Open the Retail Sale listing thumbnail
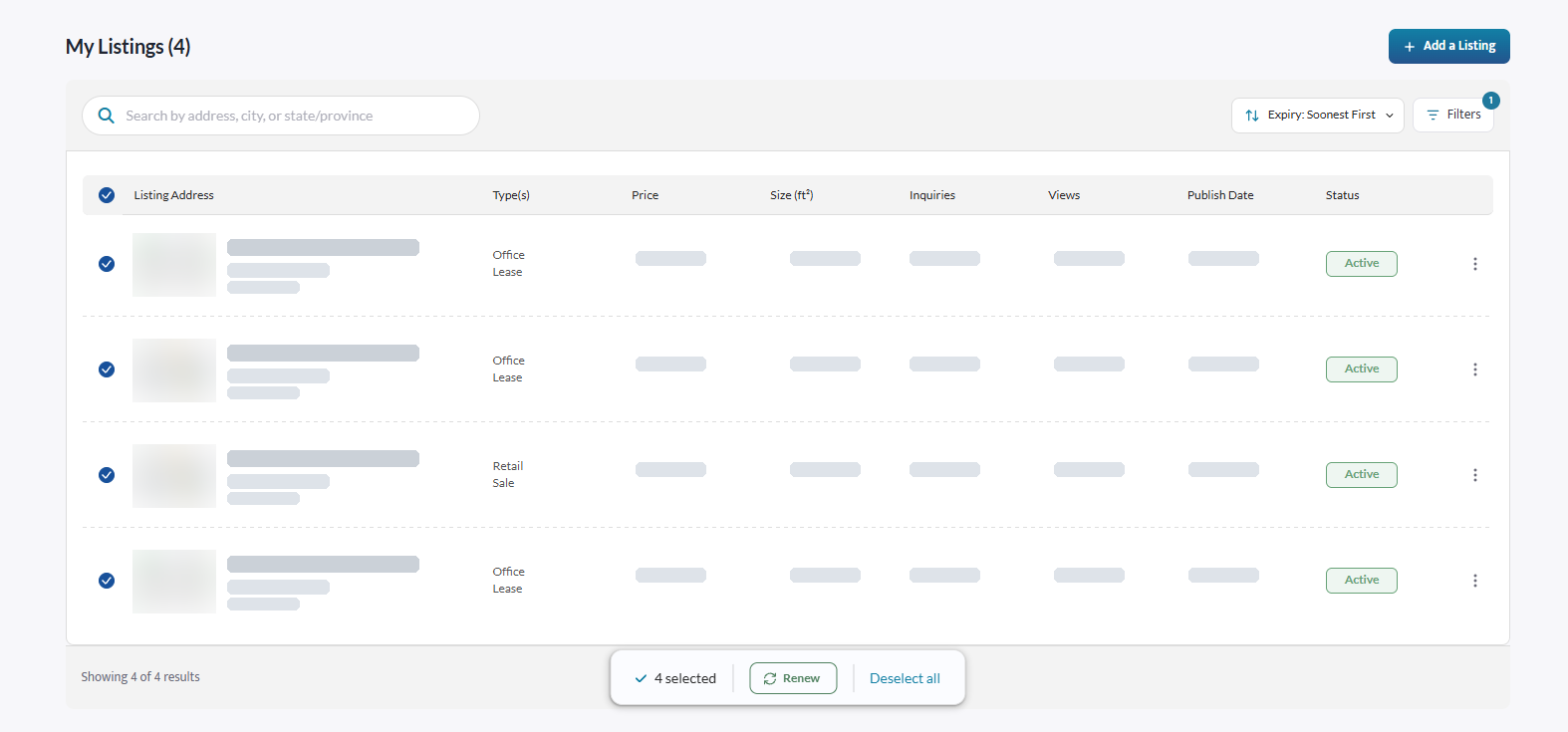 click(x=174, y=476)
